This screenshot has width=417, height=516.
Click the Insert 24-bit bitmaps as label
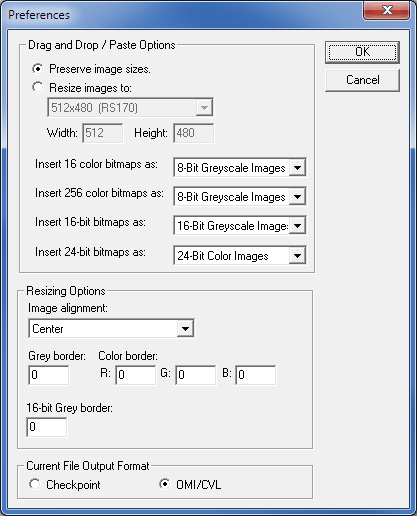90,252
